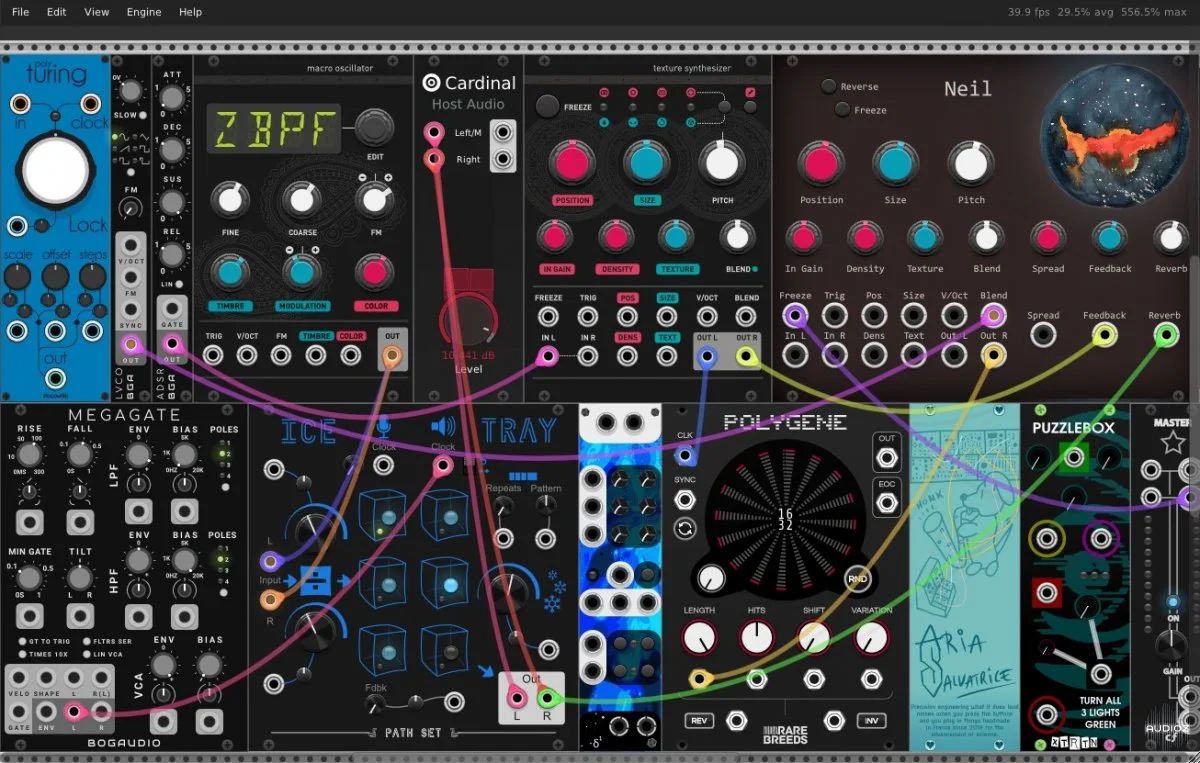The image size is (1200, 763).
Task: Click the large white Turing knob
Action: coord(55,170)
